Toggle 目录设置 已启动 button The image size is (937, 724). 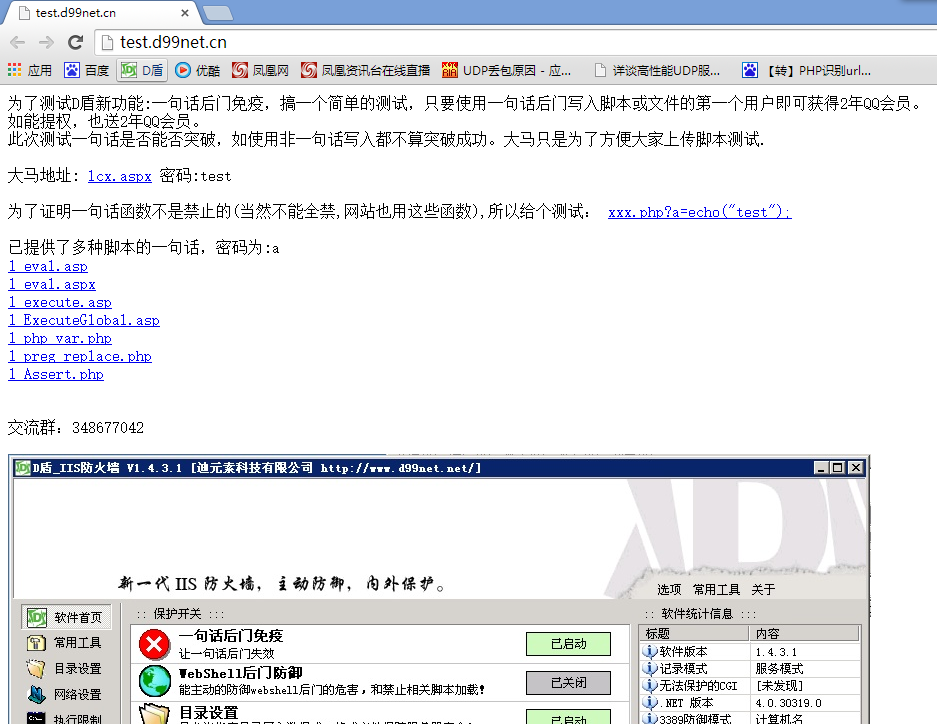[568, 717]
